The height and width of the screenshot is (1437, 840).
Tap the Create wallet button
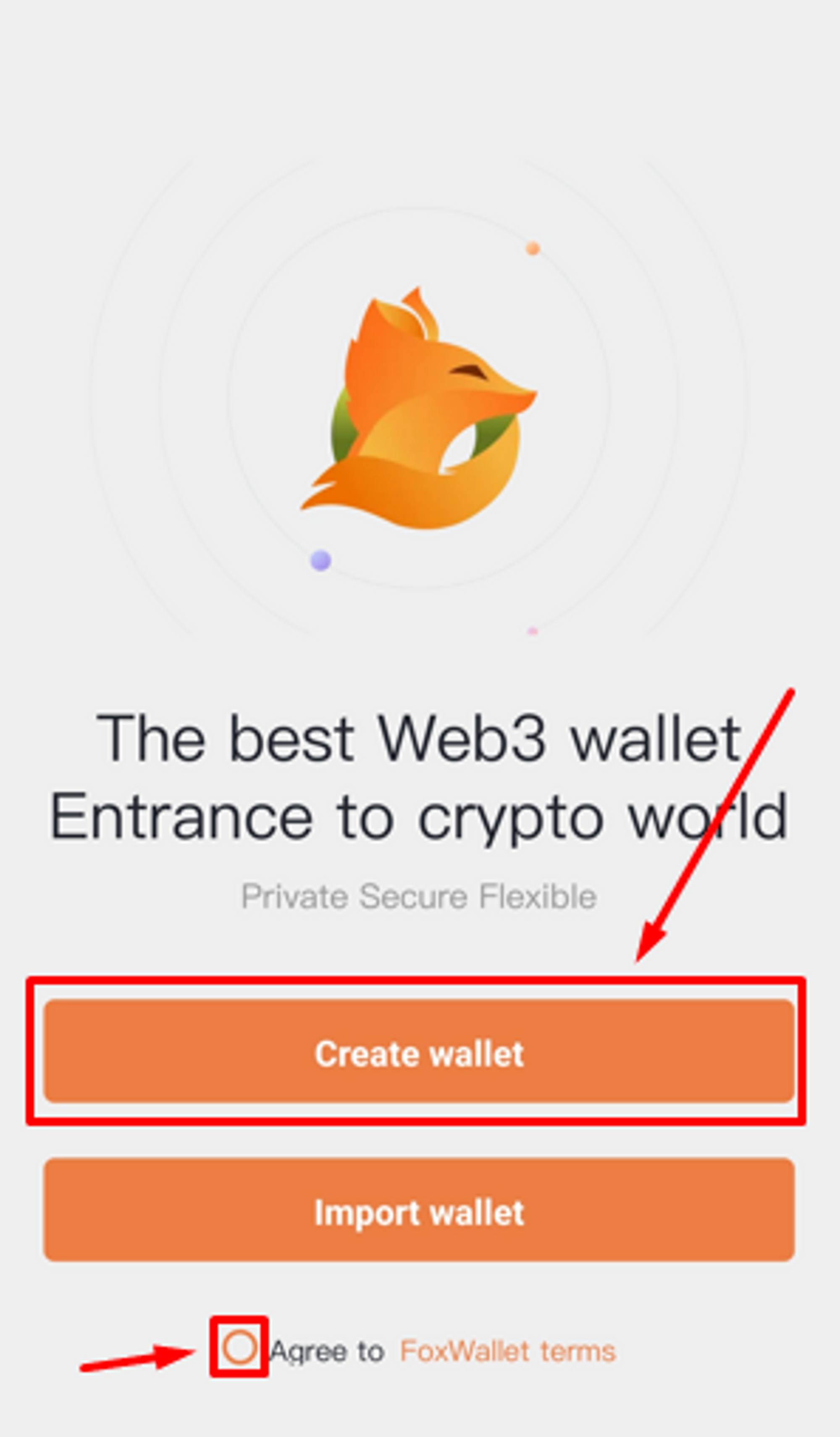pyautogui.click(x=419, y=1051)
